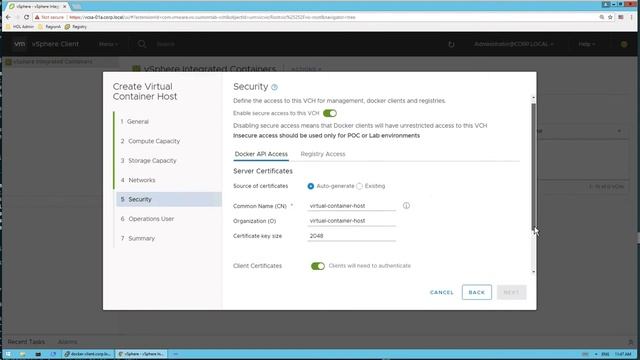Open the Security help question-mark icon
Image resolution: width=640 pixels, height=360 pixels.
274,87
